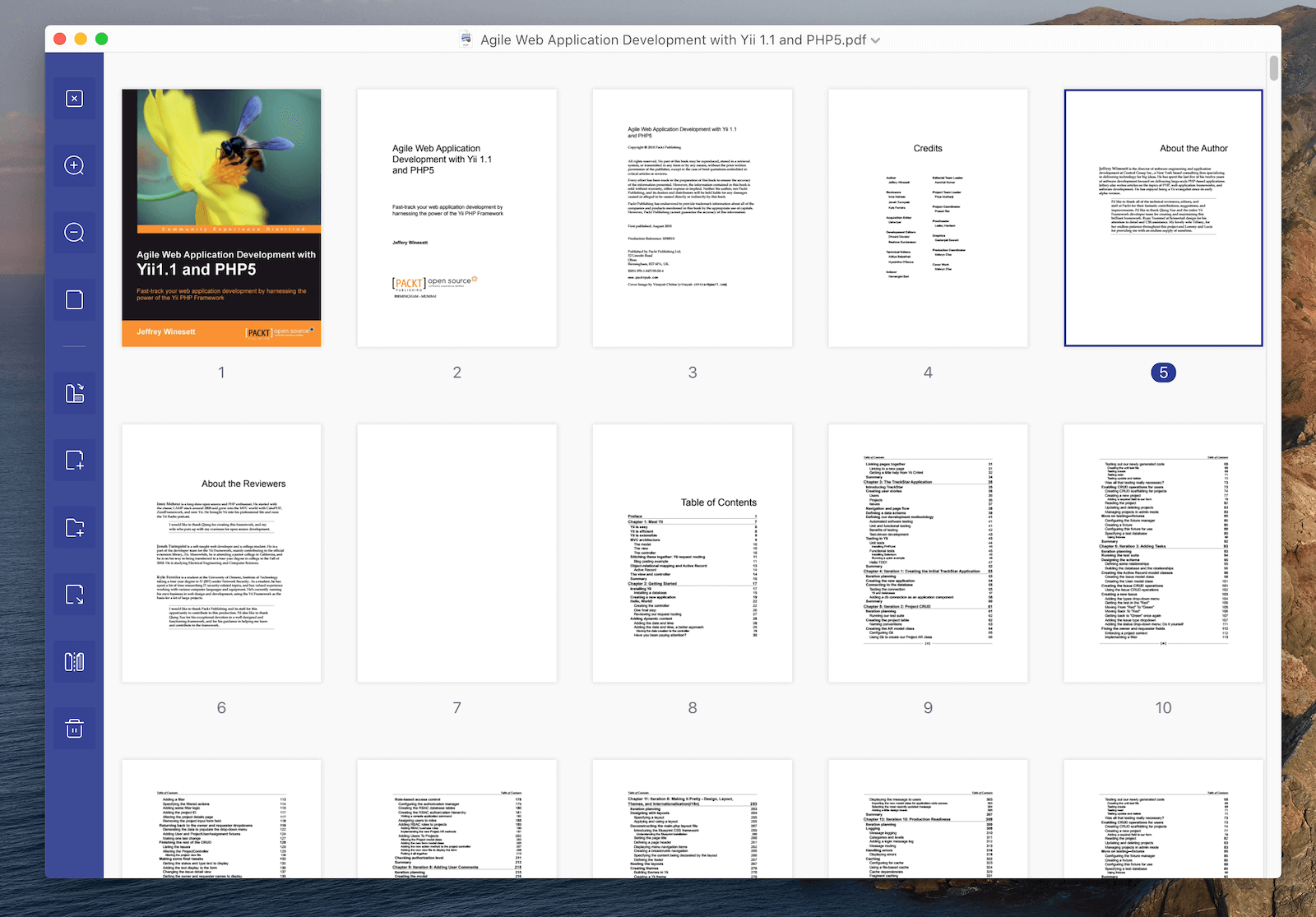Click the single page size icon

click(x=74, y=300)
